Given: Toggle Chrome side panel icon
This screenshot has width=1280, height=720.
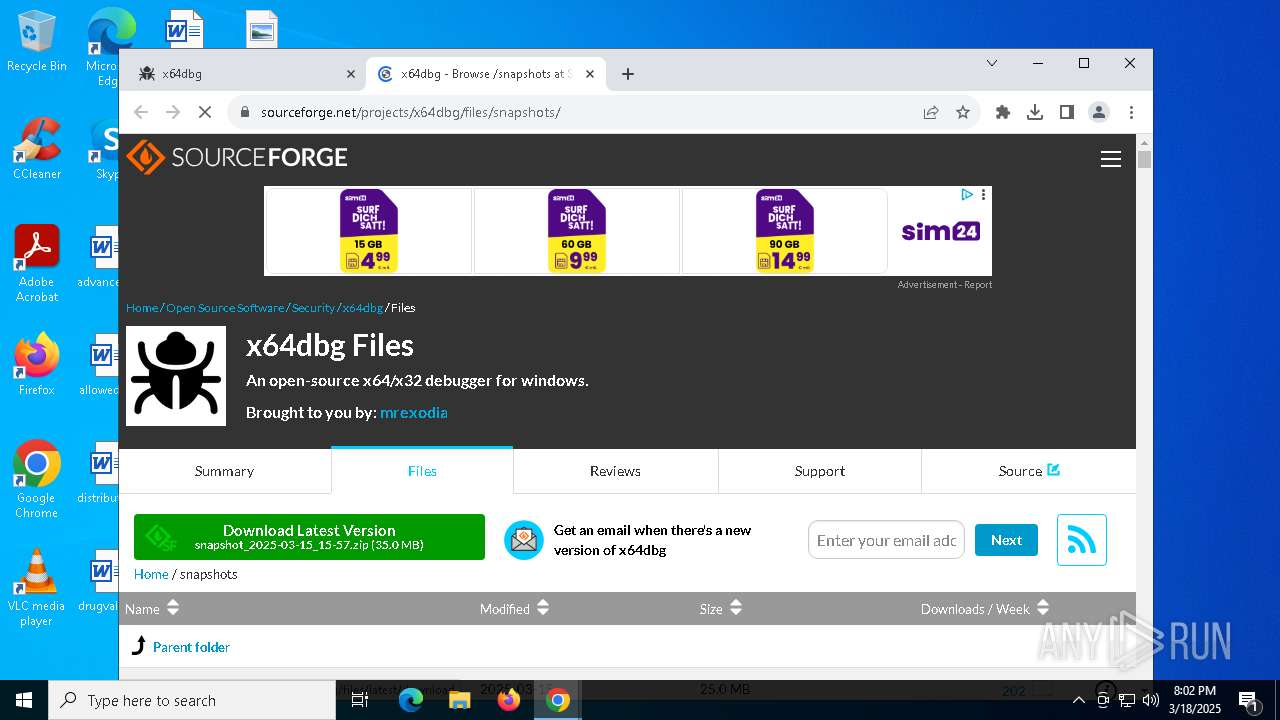Looking at the screenshot, I should pos(1067,112).
